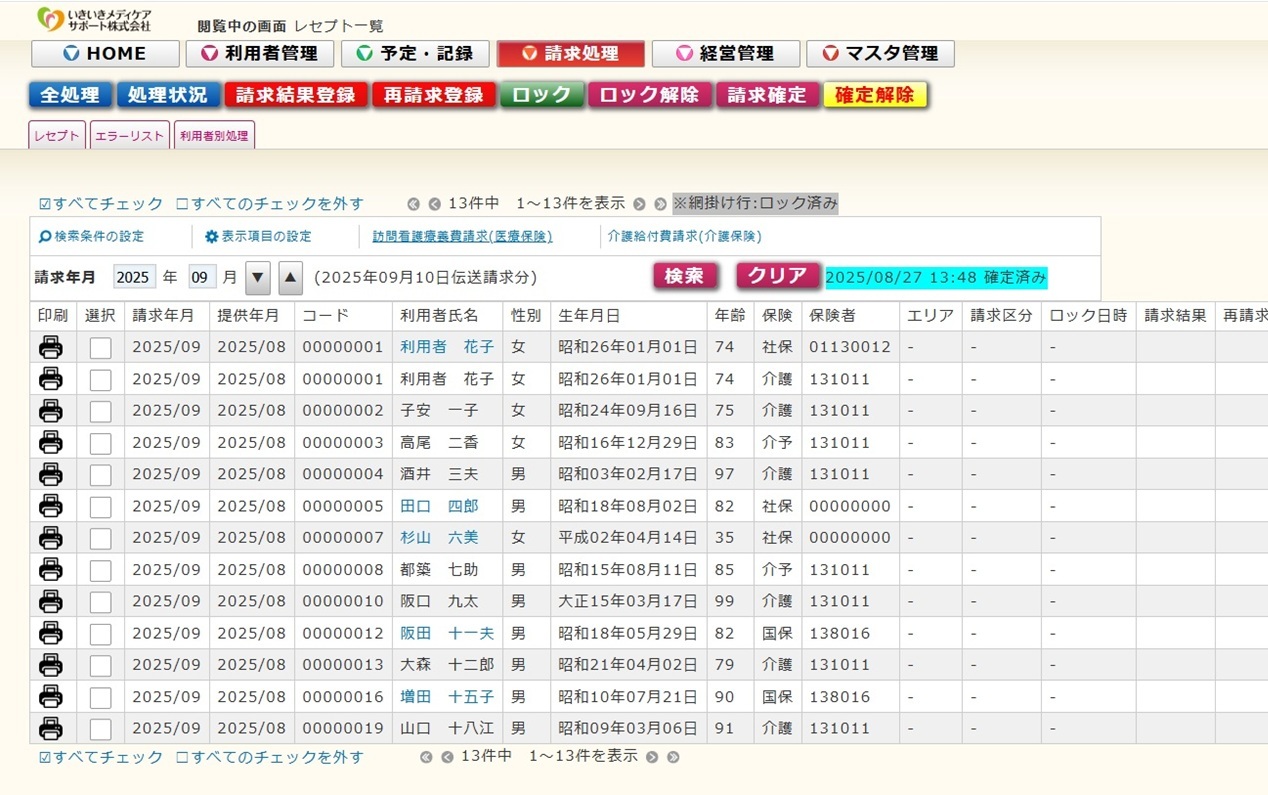This screenshot has height=795, width=1268.
Task: Open 表示項目の設定 gear icon
Action: point(211,237)
